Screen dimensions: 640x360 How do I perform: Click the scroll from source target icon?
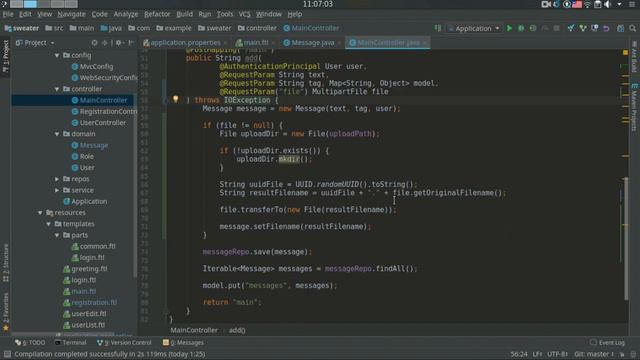94,42
